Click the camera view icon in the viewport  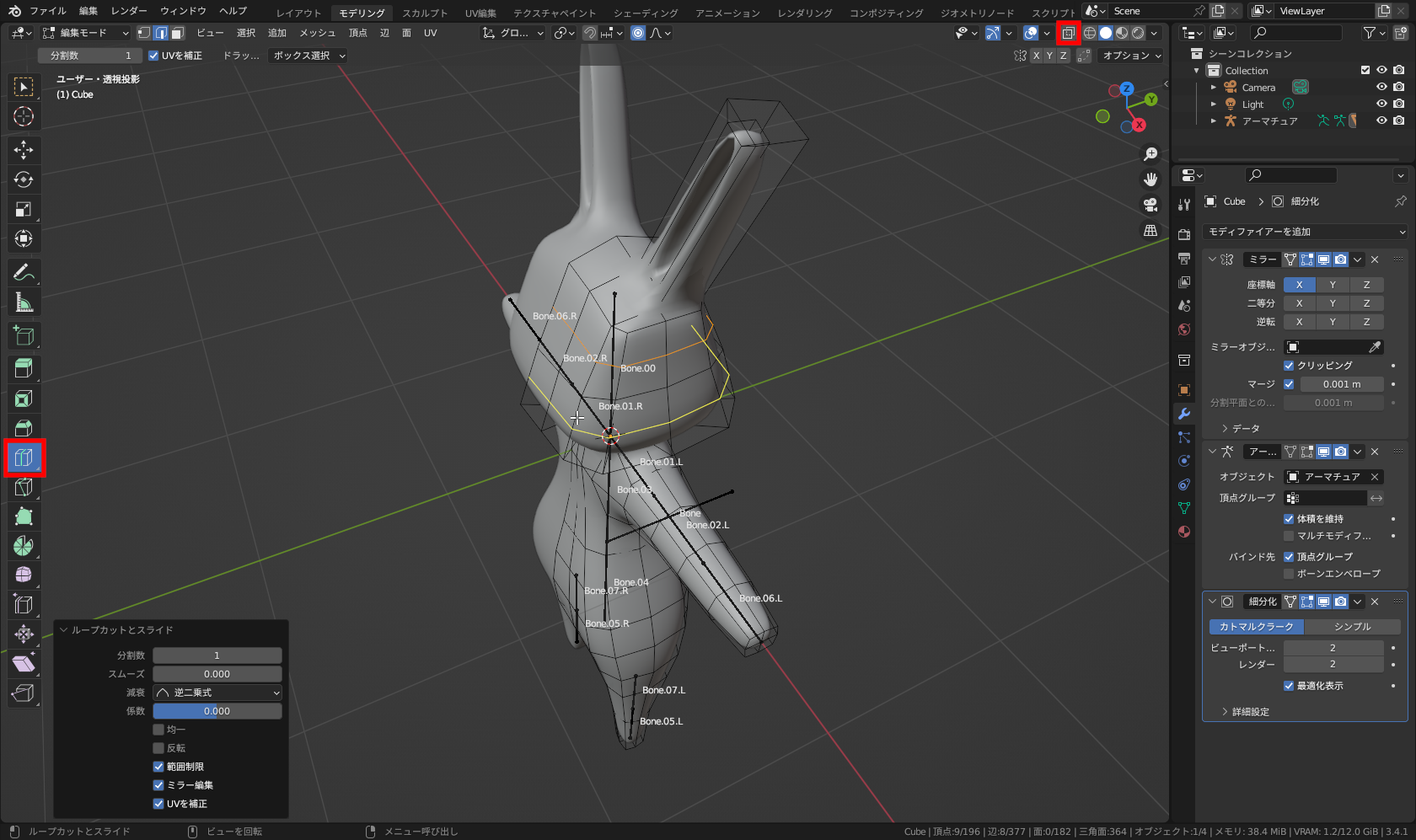[1150, 205]
